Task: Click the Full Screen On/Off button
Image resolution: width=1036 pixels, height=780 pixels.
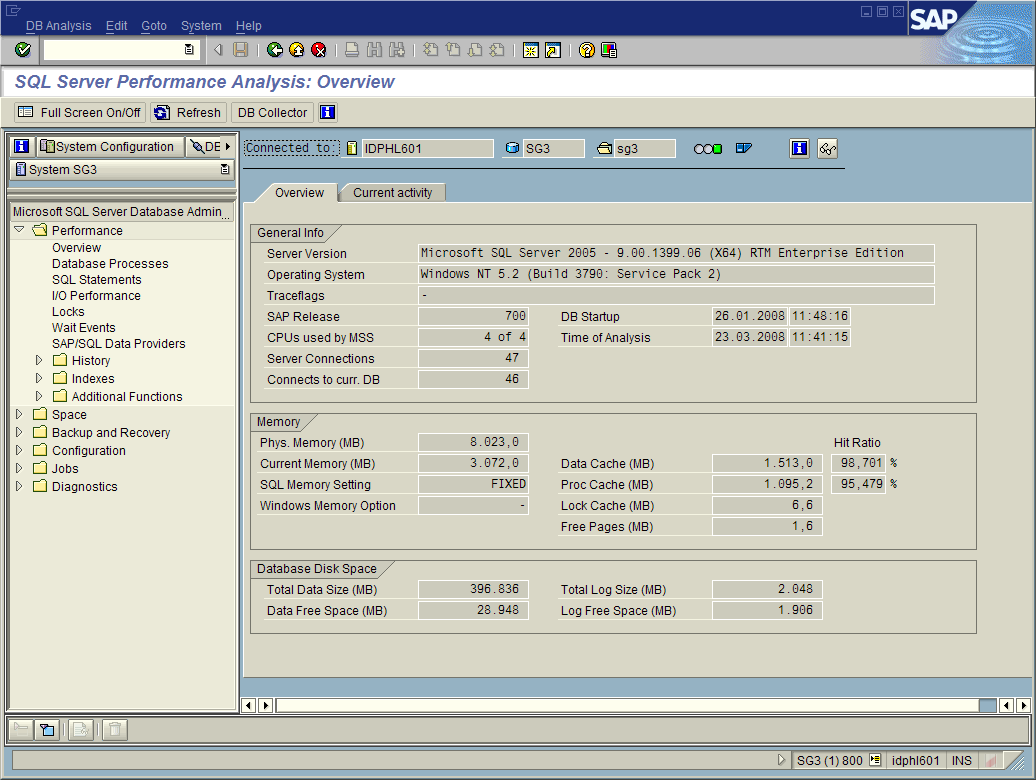Action: 80,112
